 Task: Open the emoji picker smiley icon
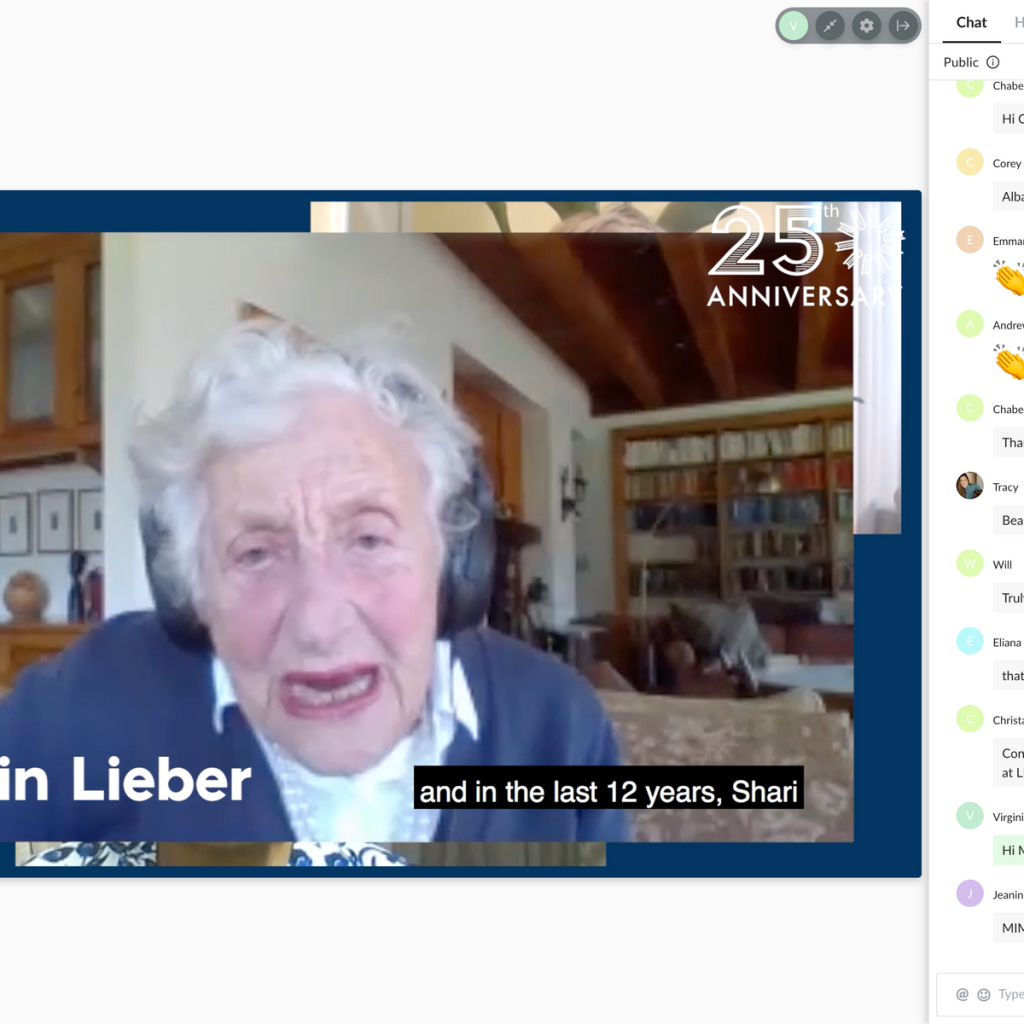[984, 994]
